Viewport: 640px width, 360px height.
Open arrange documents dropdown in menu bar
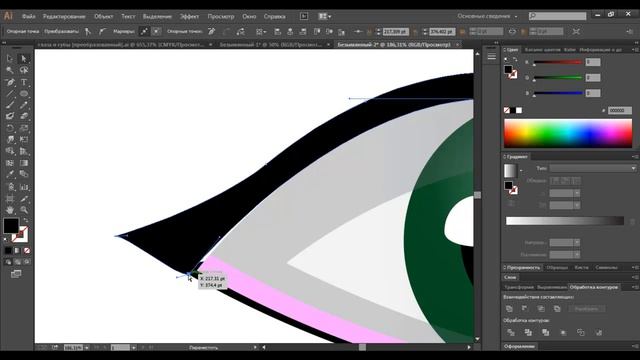324,16
